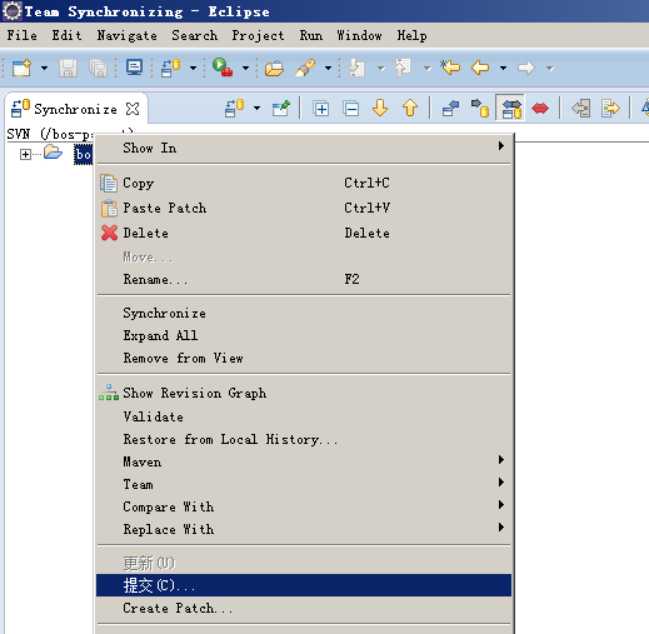Open the New wizard dropdown arrow
649x634 pixels.
pos(44,67)
